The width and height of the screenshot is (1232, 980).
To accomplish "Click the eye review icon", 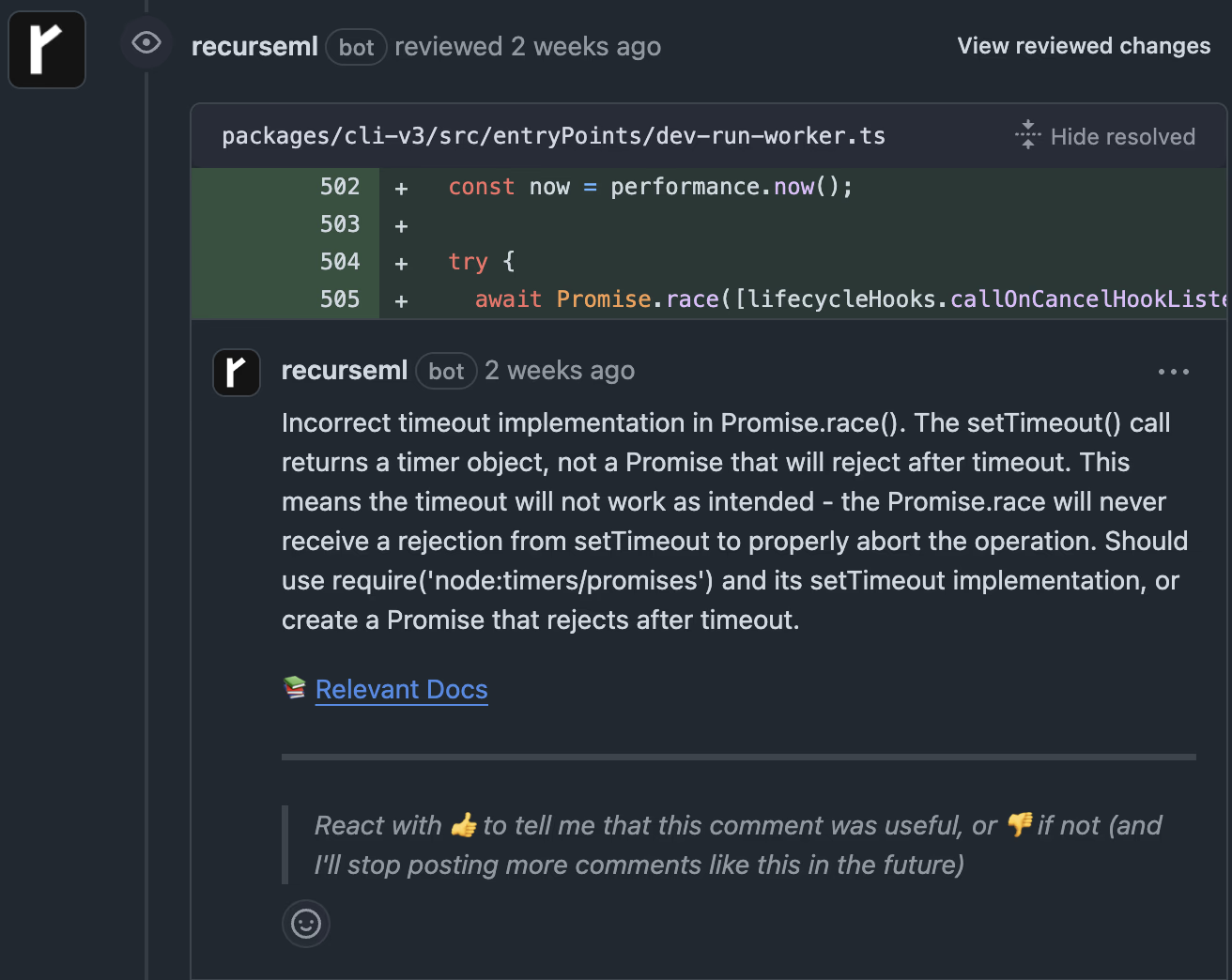I will click(146, 43).
